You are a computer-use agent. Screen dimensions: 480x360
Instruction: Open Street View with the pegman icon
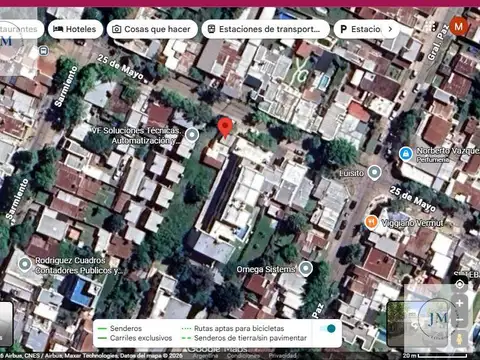(460, 340)
